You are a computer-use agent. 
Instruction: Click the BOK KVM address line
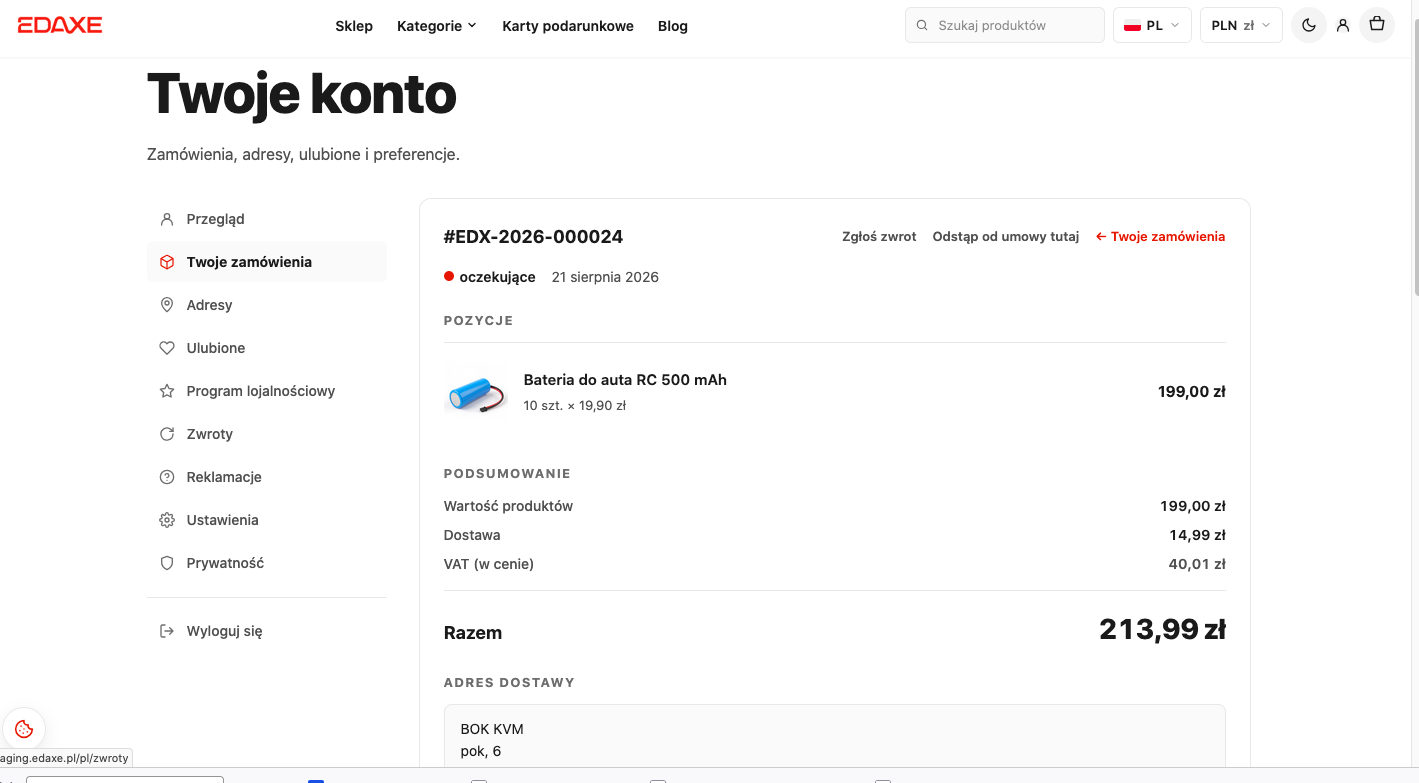pos(492,729)
